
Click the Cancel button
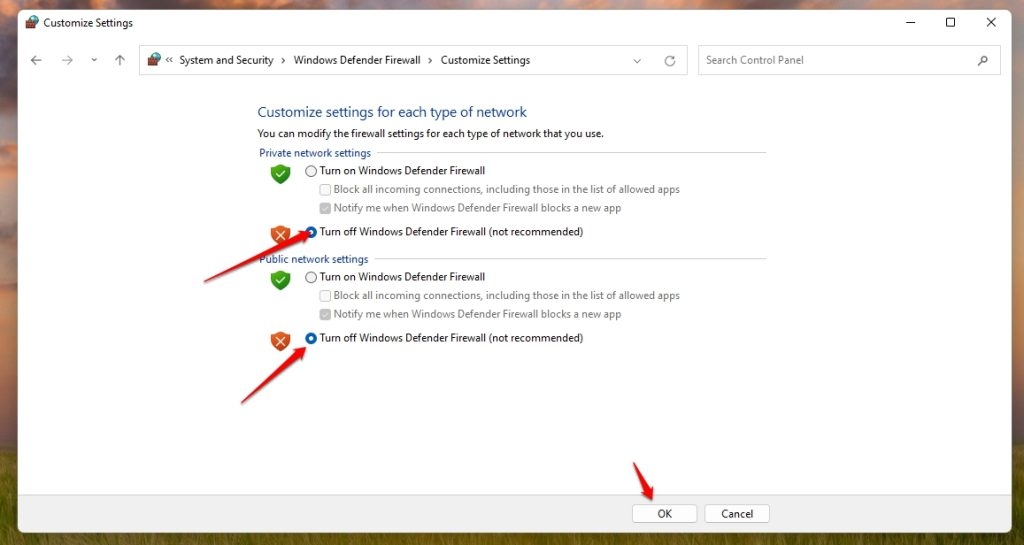click(x=737, y=514)
